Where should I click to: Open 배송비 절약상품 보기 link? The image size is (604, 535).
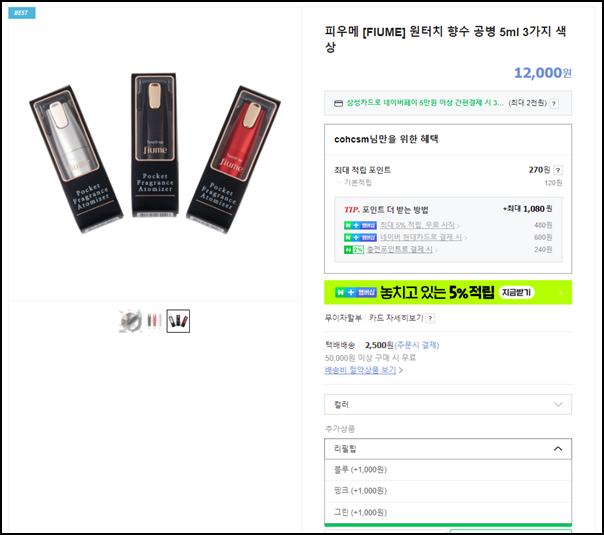pos(360,370)
